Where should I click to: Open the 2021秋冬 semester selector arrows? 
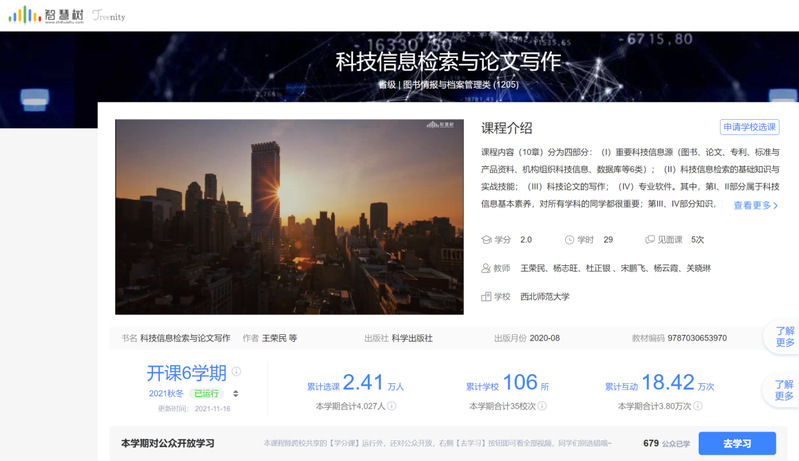236,394
